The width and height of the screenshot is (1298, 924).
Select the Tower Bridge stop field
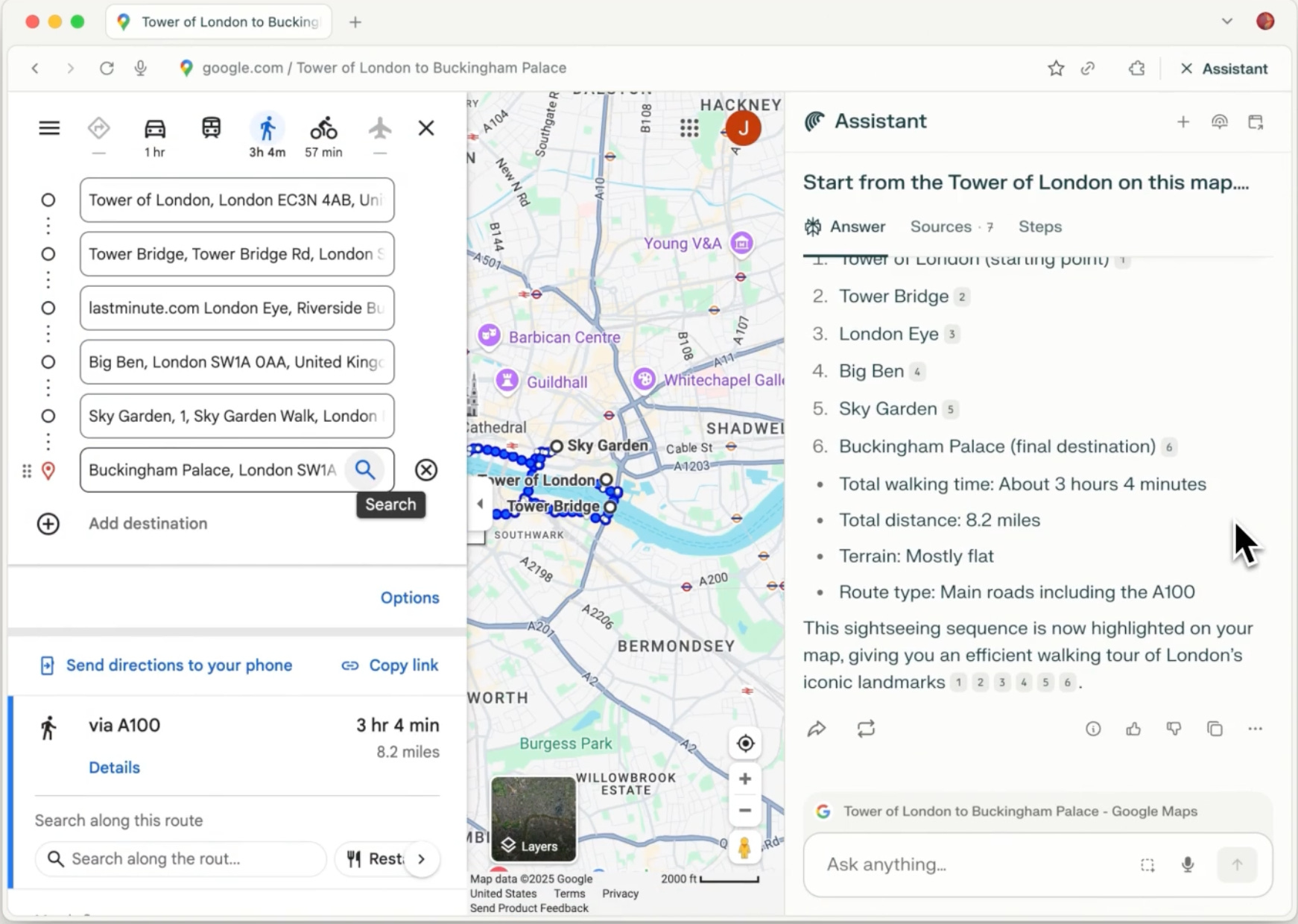tap(237, 254)
